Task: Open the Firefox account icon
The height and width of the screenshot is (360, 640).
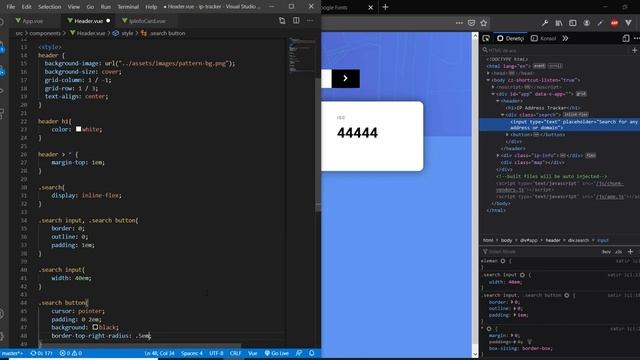Action: pyautogui.click(x=587, y=23)
